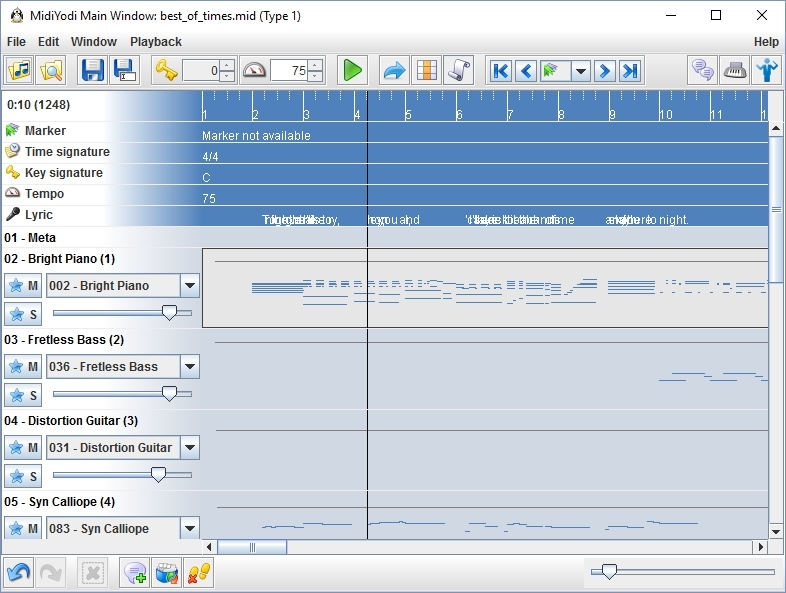Open the 031 - Distortion Guitar instrument dropdown
This screenshot has width=786, height=593.
point(189,448)
